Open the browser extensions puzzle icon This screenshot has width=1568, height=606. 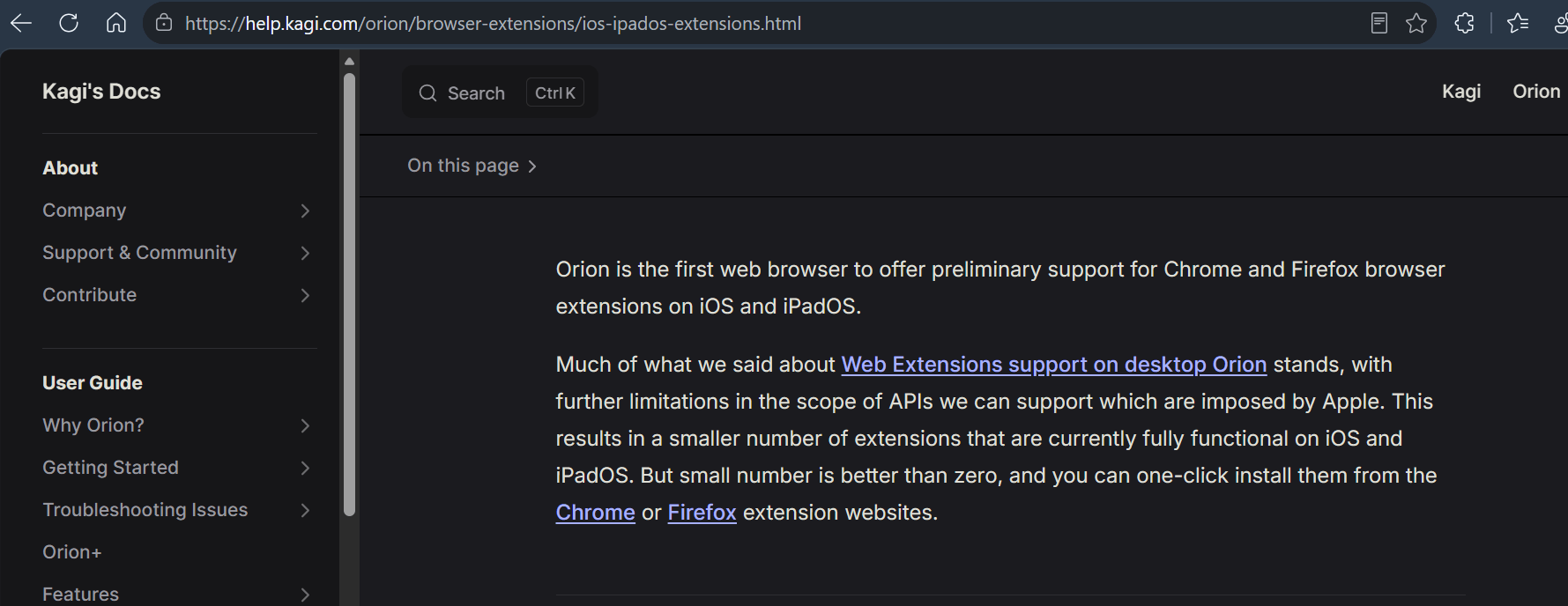tap(1464, 24)
